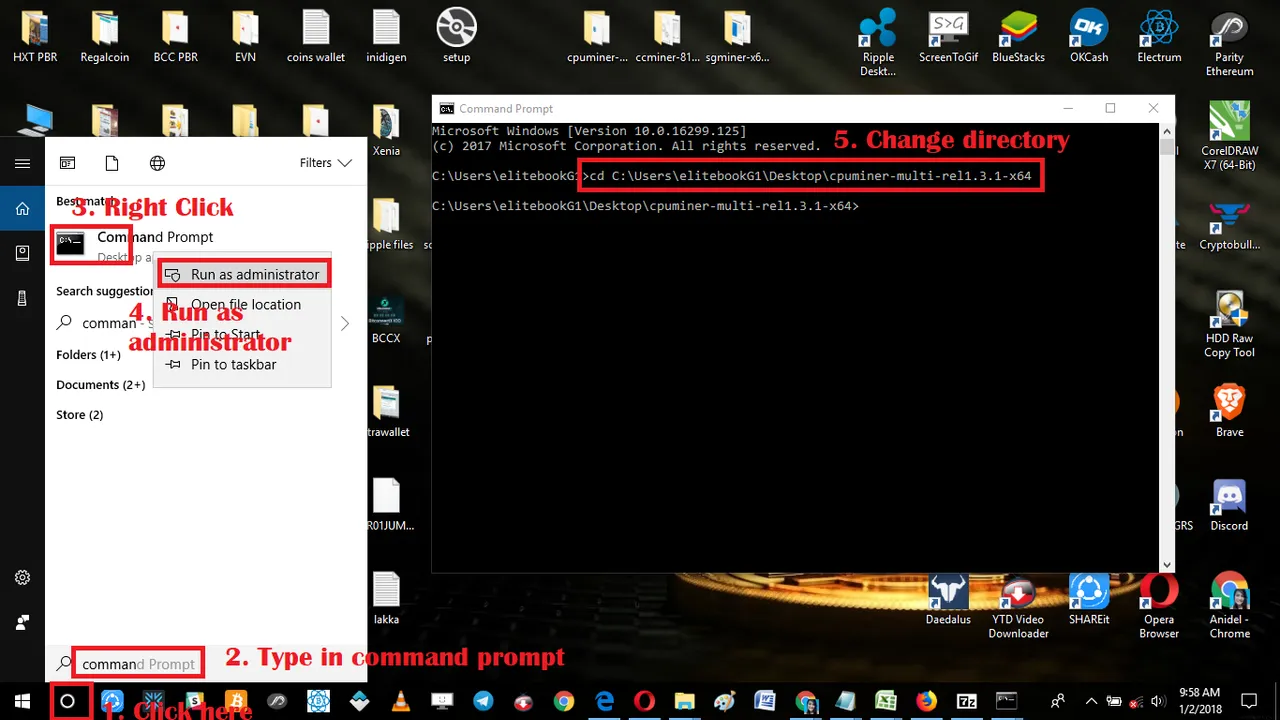Open the Cryptobull desktop shortcut
1280x720 pixels.
point(1229,226)
